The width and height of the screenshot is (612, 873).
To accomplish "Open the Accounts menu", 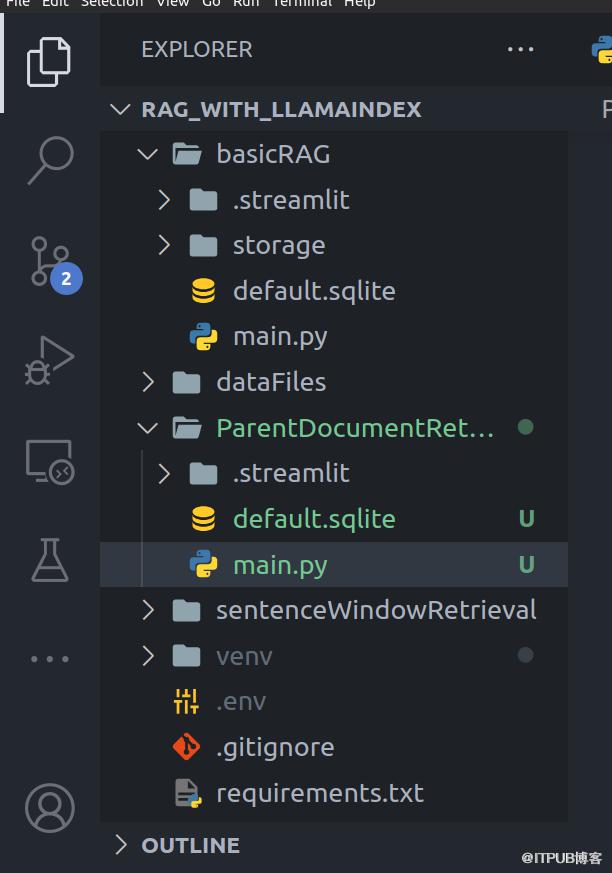I will tap(49, 808).
